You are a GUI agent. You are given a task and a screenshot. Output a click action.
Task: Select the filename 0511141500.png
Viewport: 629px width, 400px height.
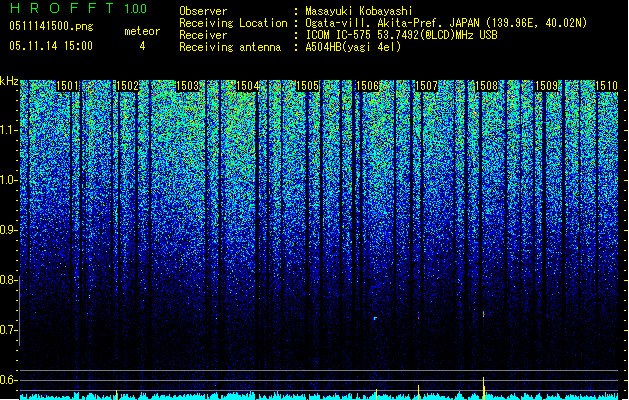[51, 26]
